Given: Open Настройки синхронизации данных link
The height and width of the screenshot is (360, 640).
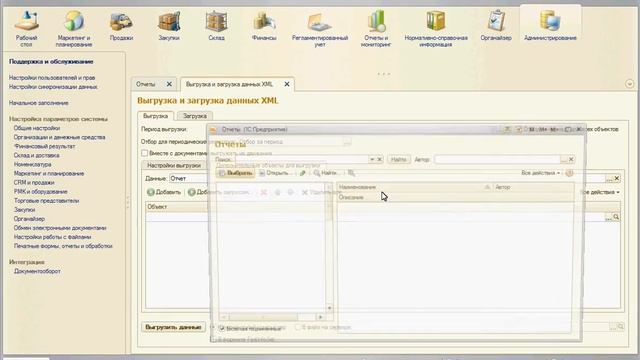Looking at the screenshot, I should click(x=53, y=87).
